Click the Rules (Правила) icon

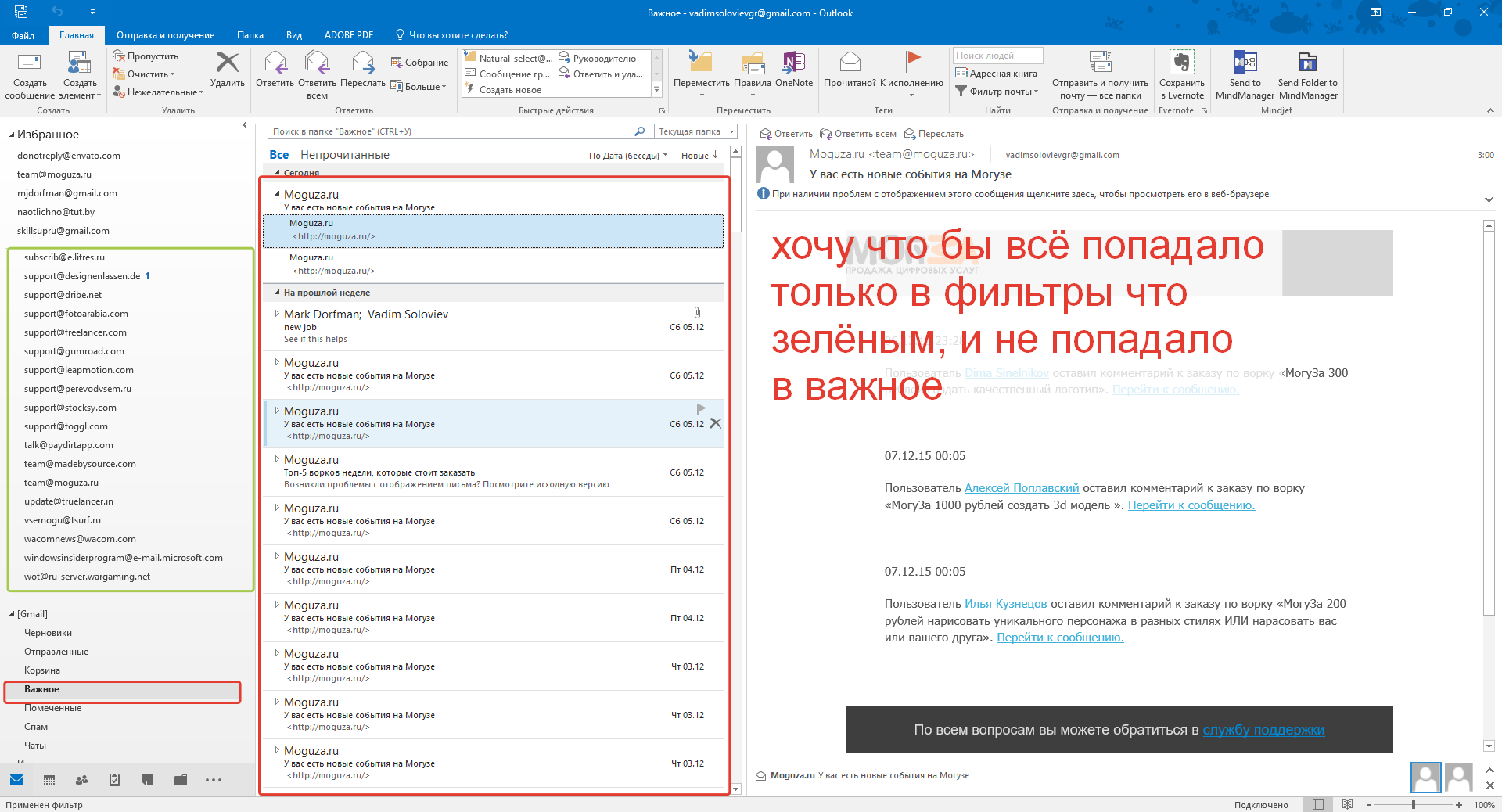pos(753,63)
